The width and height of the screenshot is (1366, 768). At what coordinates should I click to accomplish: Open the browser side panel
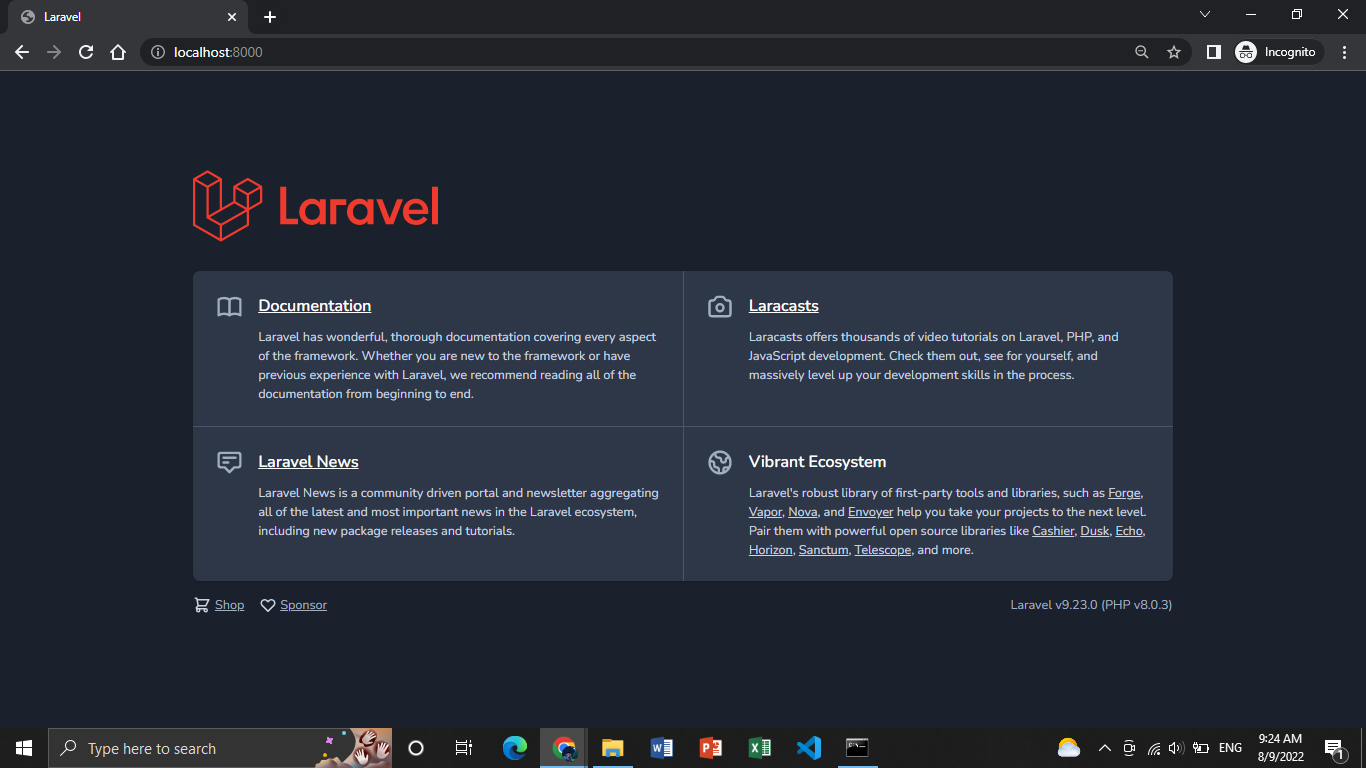click(1214, 52)
